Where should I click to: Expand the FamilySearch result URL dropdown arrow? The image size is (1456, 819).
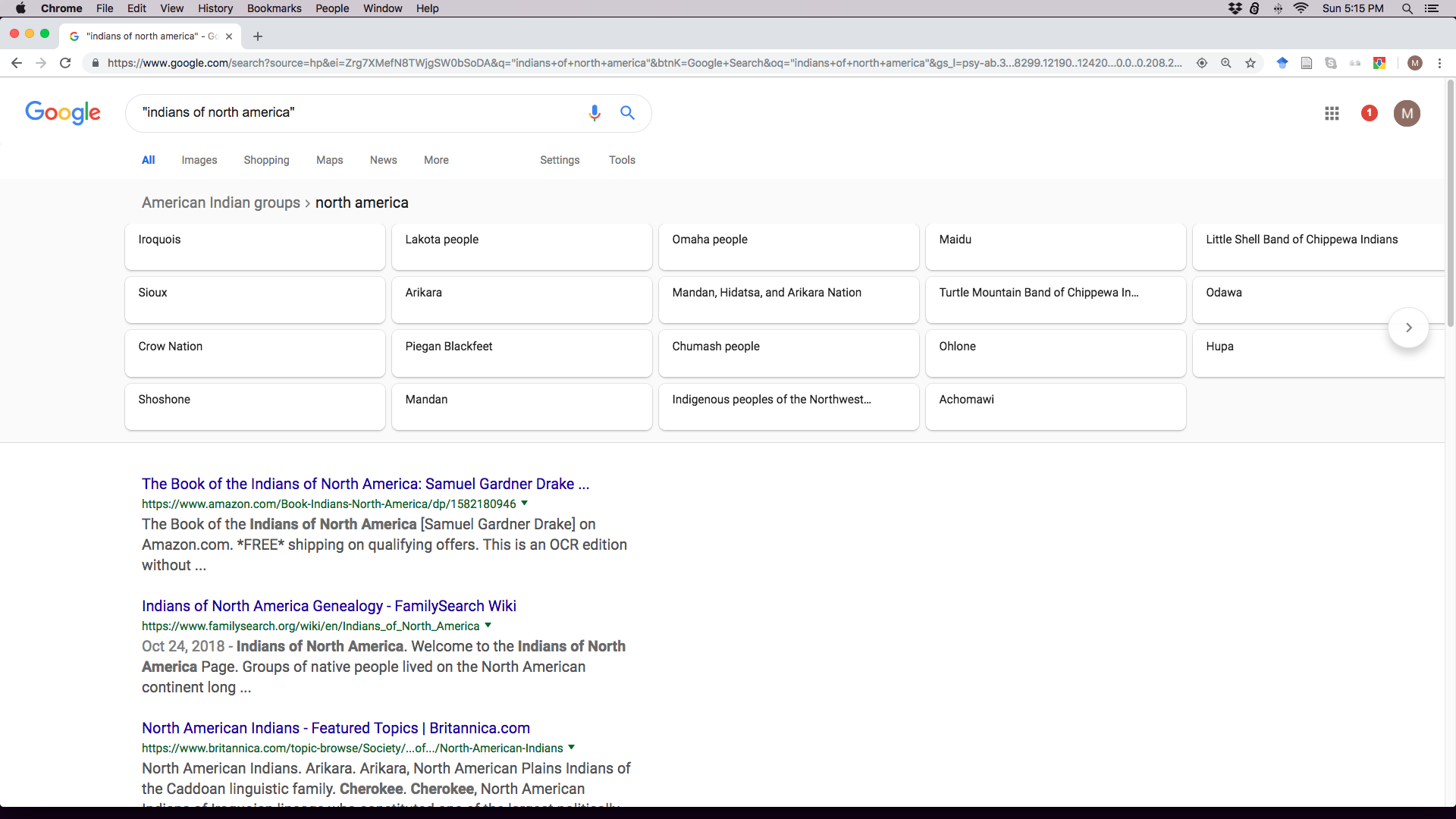pyautogui.click(x=488, y=626)
